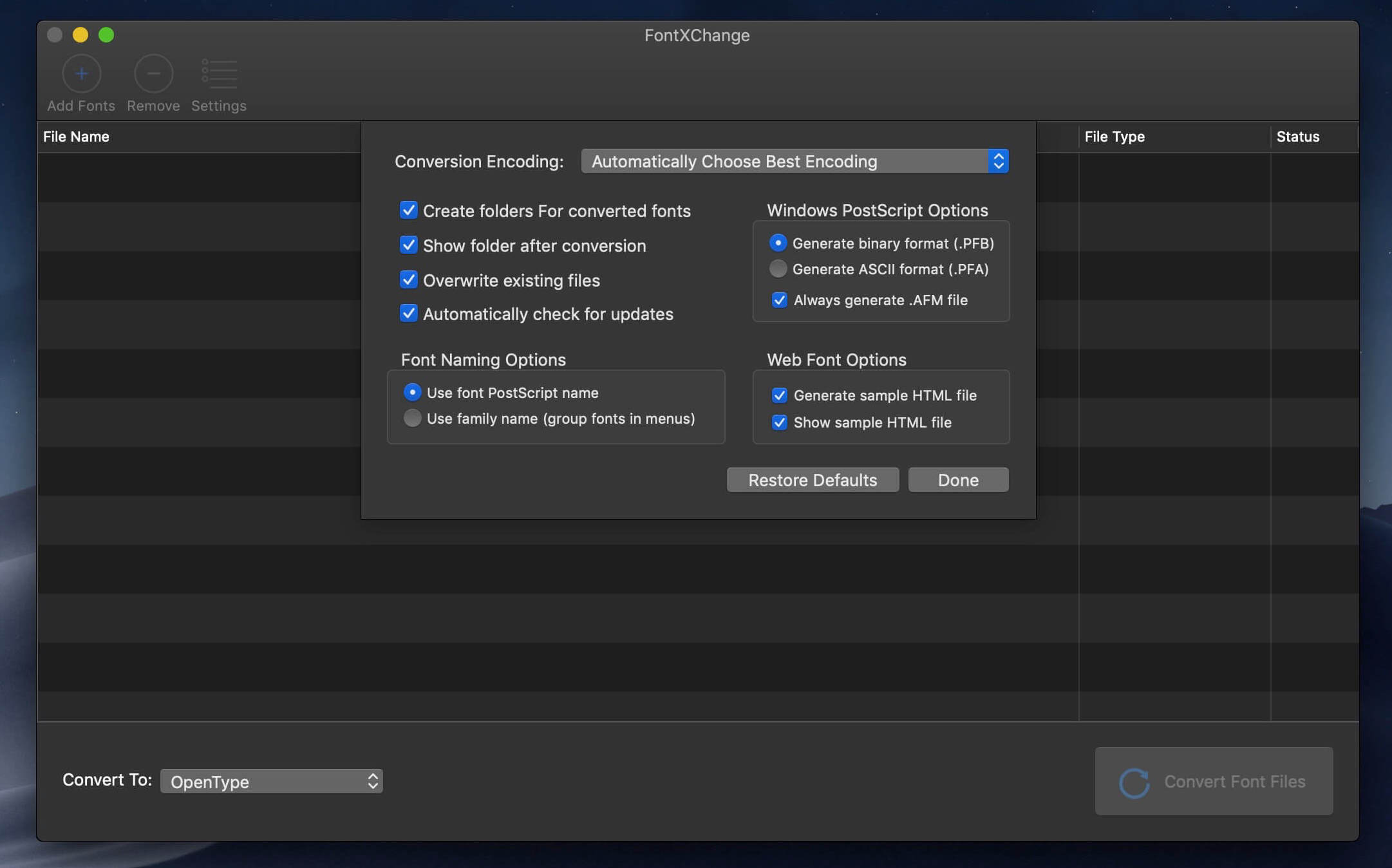This screenshot has height=868, width=1392.
Task: Click the Remove minus icon
Action: coord(153,73)
